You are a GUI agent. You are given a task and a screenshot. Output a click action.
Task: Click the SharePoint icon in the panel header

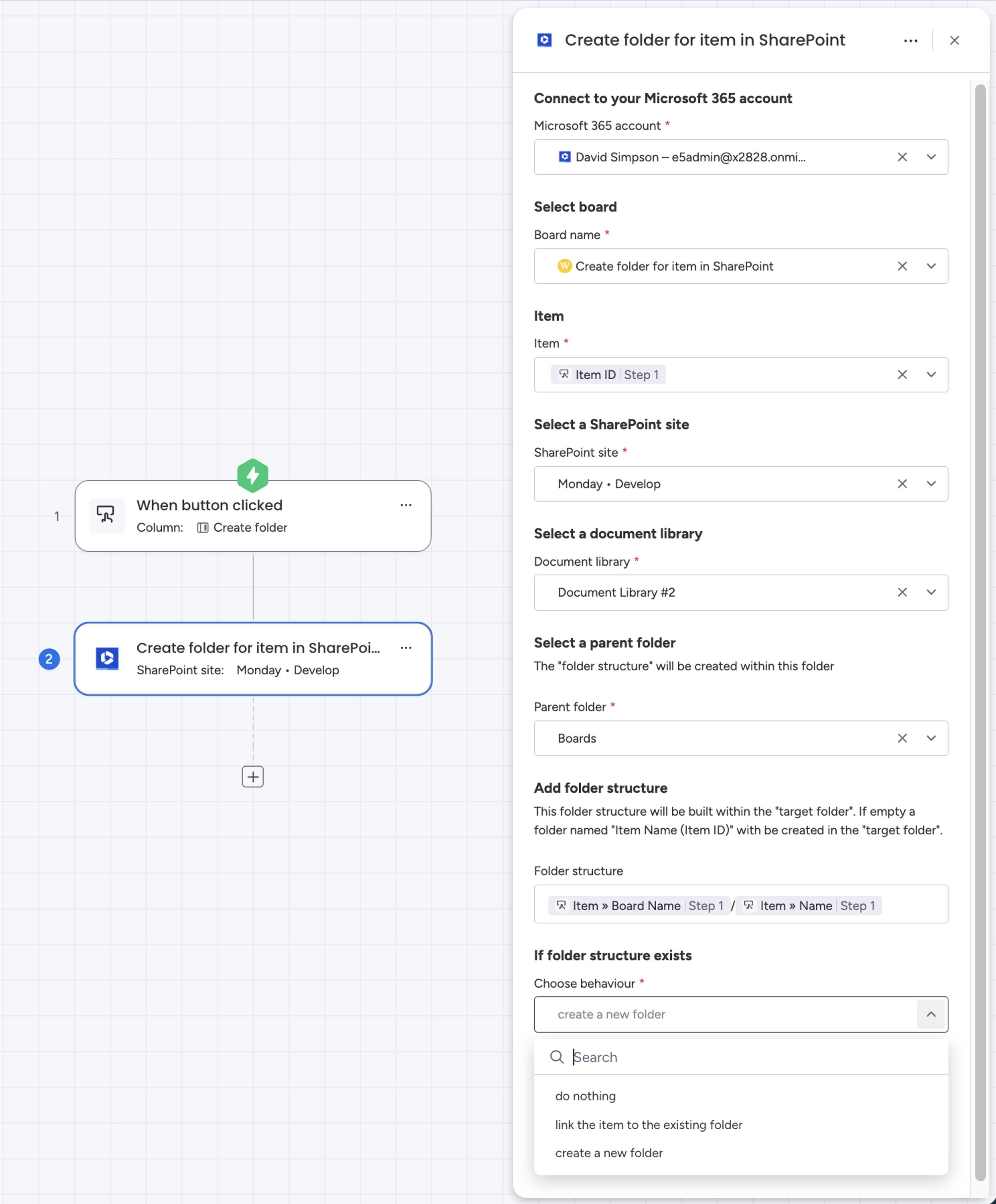tap(544, 40)
